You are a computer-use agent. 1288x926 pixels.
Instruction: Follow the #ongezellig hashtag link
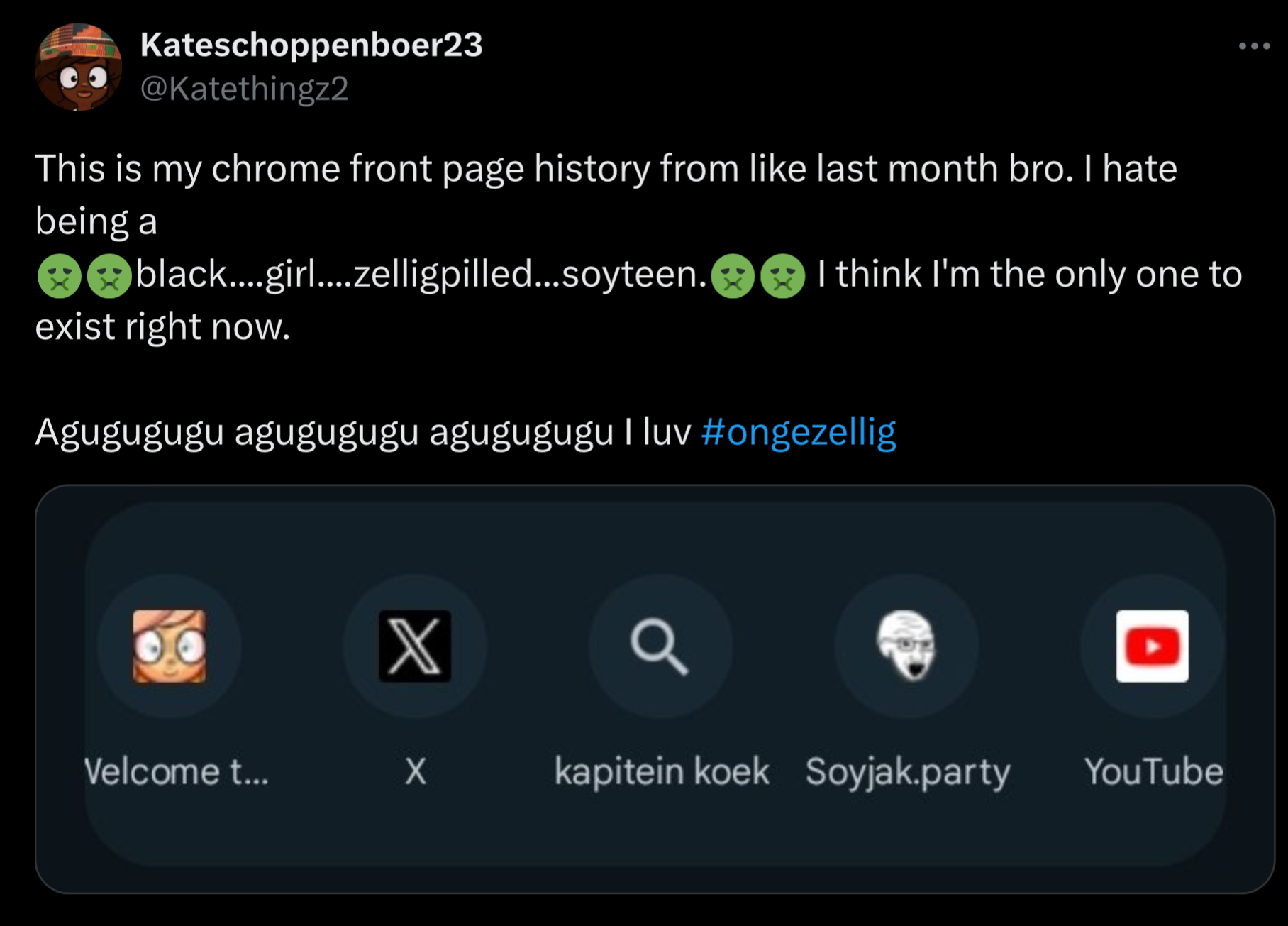799,432
